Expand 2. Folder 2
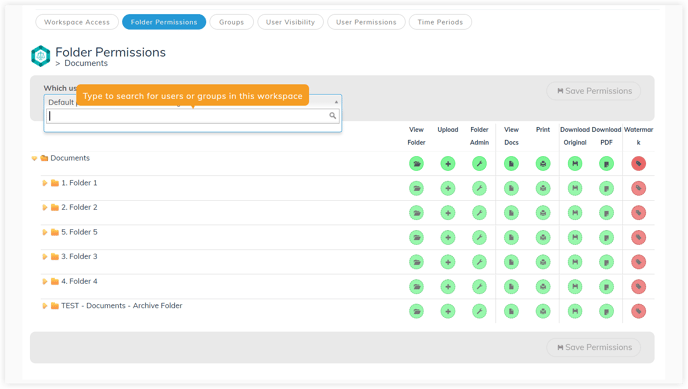Screen dimensions: 688x389 (x=44, y=207)
